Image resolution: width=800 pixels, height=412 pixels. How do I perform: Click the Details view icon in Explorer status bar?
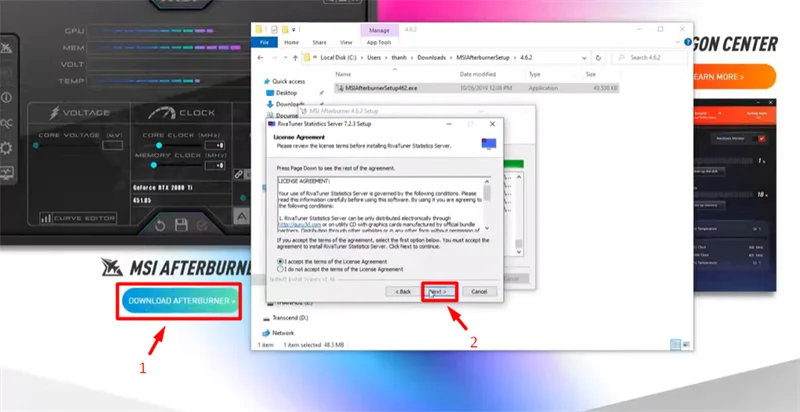676,345
